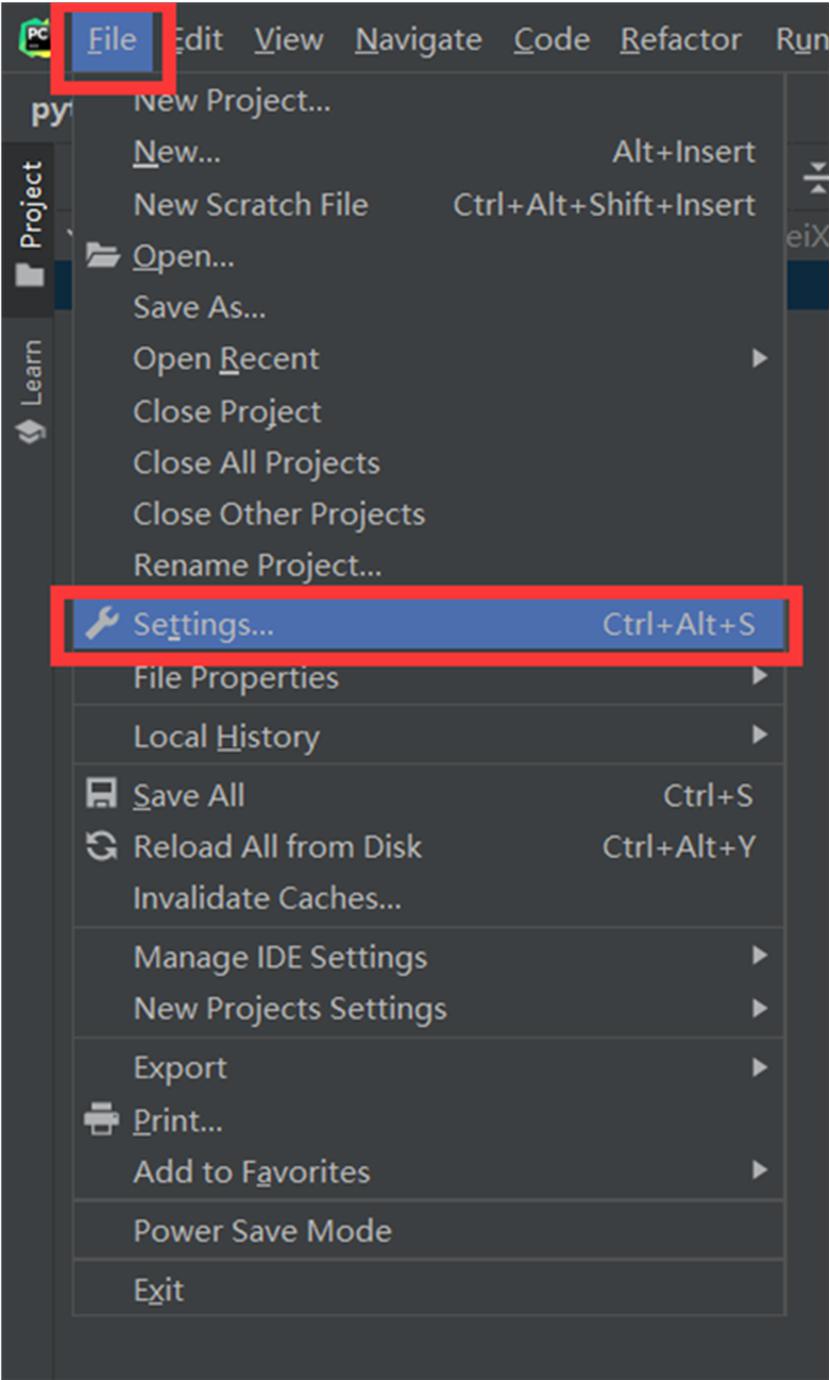This screenshot has width=830, height=1380.
Task: Click the wrench icon beside Settings
Action: (x=101, y=624)
